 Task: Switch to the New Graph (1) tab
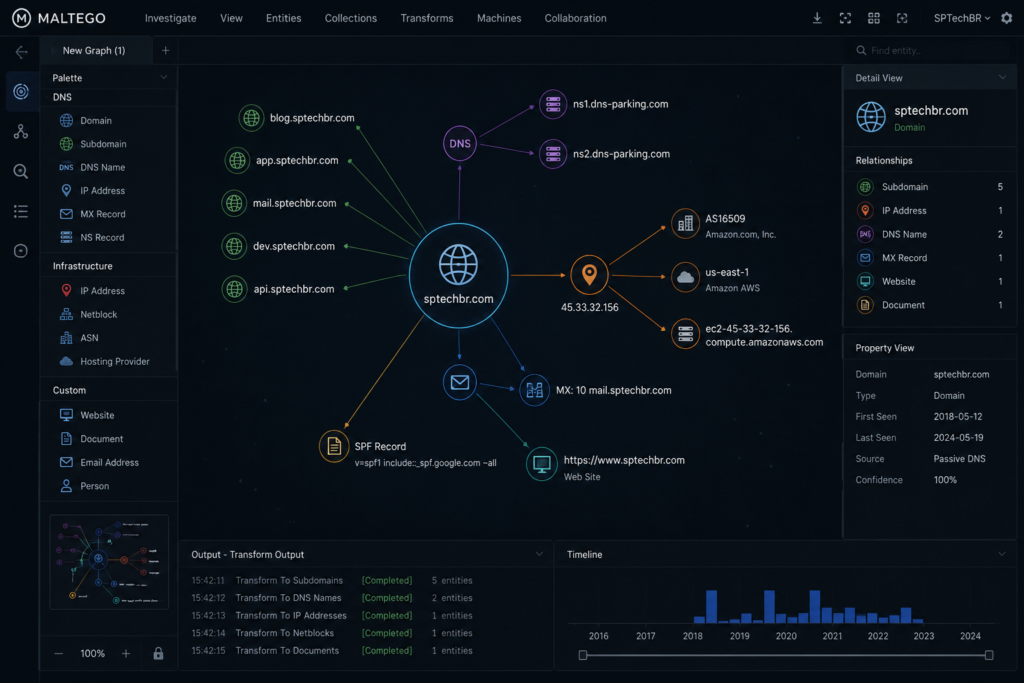[95, 50]
